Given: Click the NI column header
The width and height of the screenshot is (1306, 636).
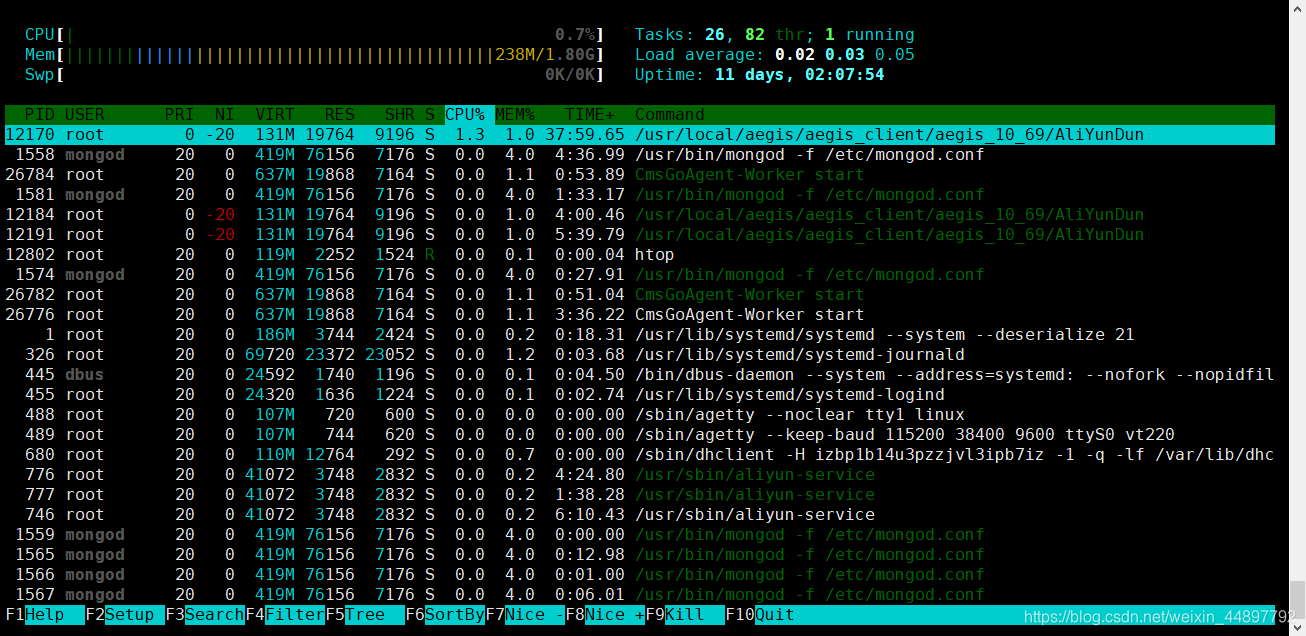Looking at the screenshot, I should click(225, 115).
